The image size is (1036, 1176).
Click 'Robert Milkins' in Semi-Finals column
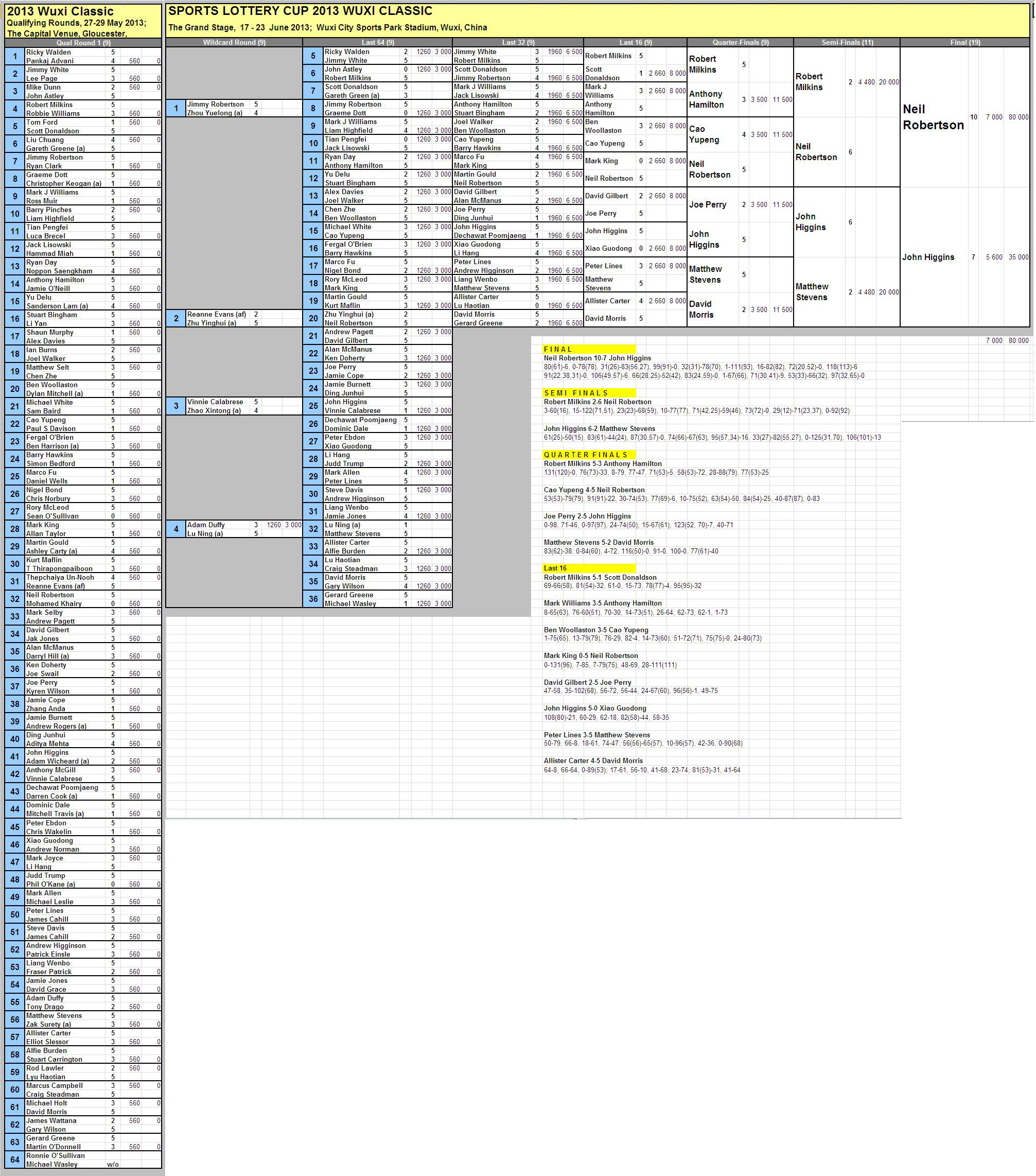(x=809, y=82)
